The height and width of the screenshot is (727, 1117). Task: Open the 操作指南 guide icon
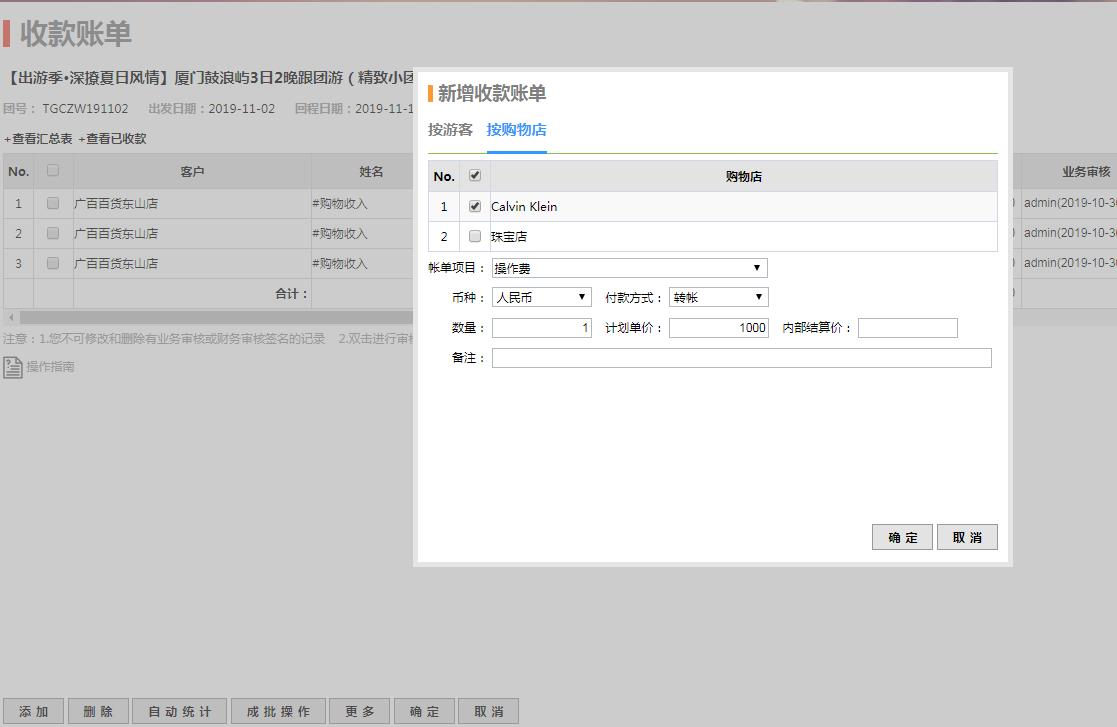(x=13, y=367)
